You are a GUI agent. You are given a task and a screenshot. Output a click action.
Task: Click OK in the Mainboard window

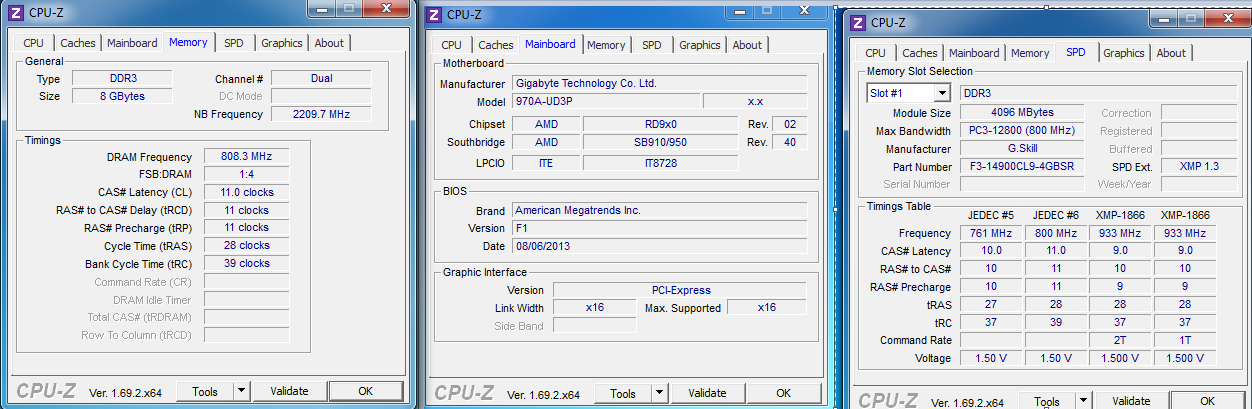(784, 393)
